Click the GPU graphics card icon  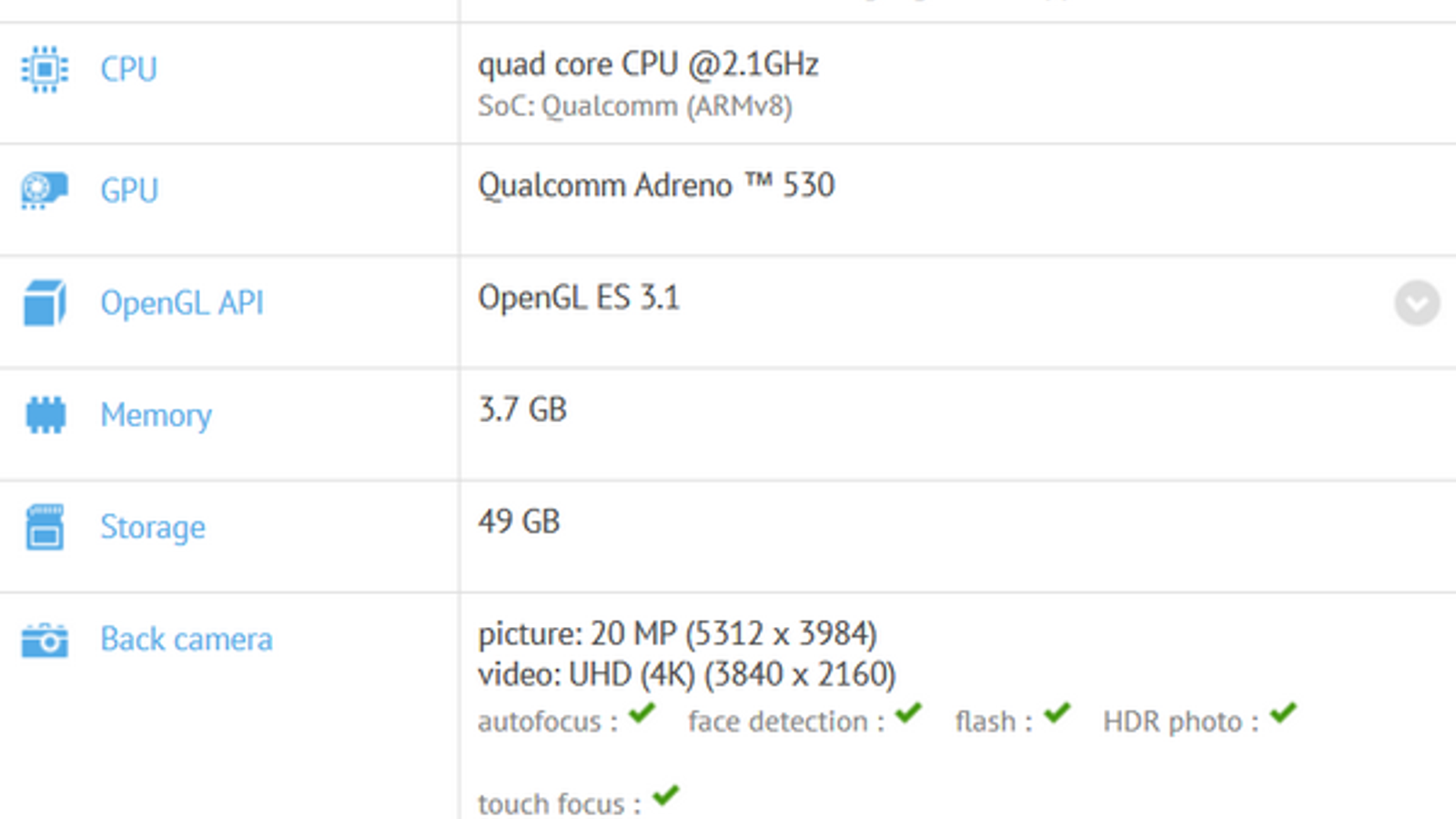point(45,190)
